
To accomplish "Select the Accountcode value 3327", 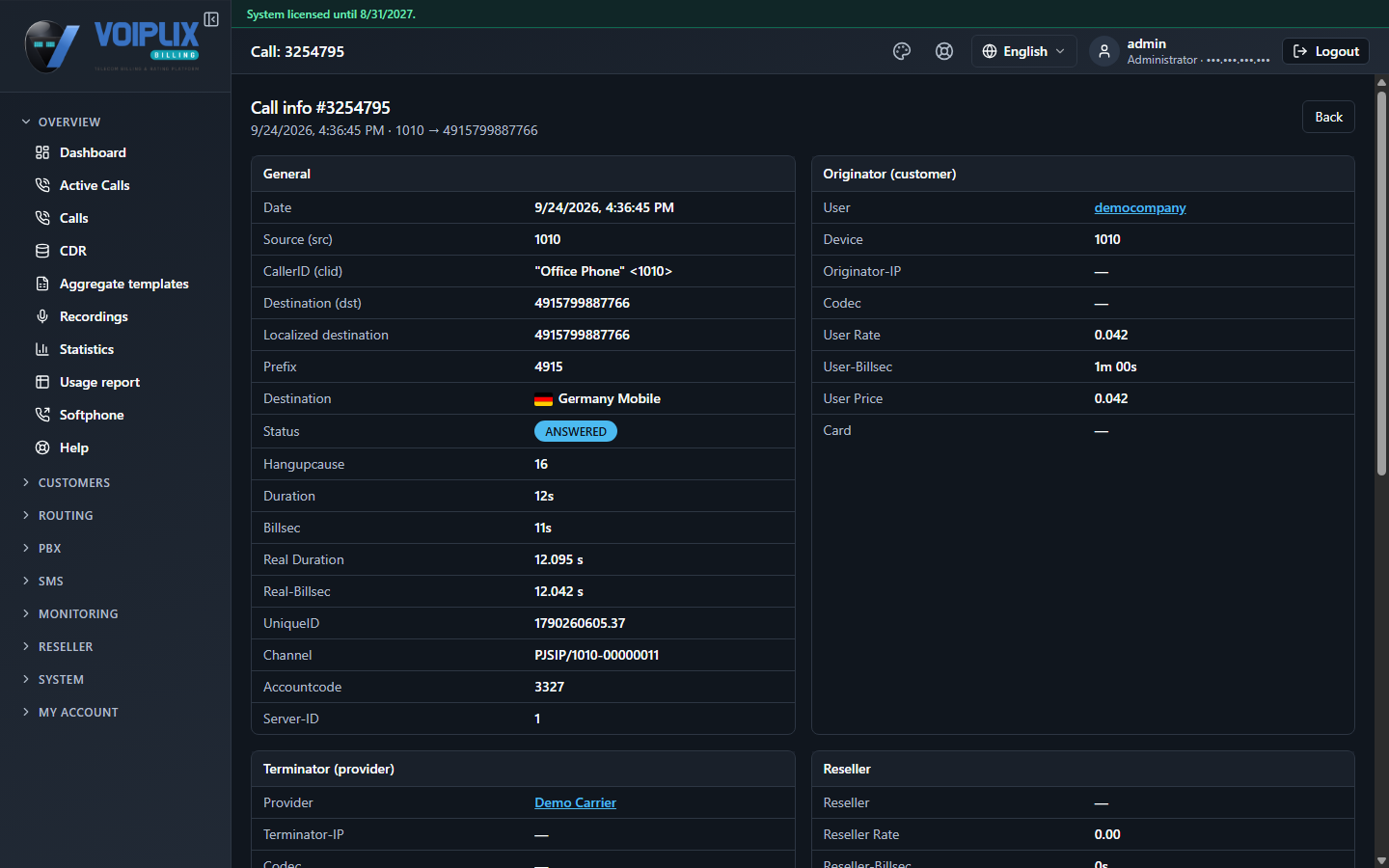I will (549, 687).
